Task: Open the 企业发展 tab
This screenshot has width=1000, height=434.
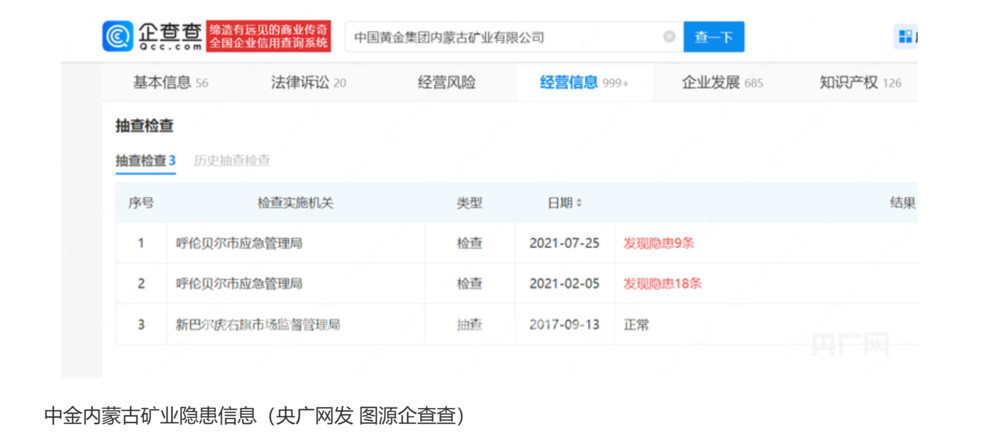Action: pyautogui.click(x=722, y=82)
